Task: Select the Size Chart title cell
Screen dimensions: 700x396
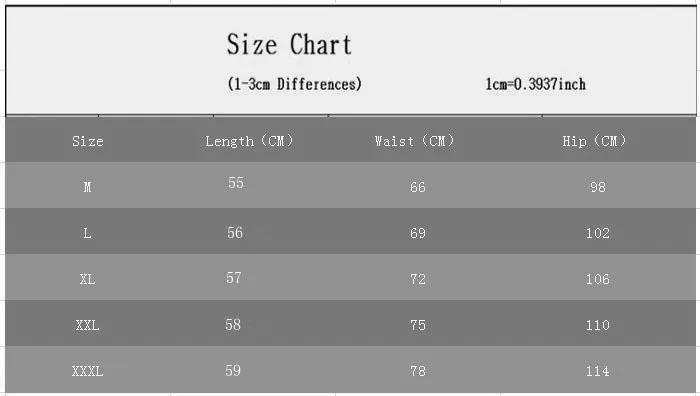Action: point(289,45)
